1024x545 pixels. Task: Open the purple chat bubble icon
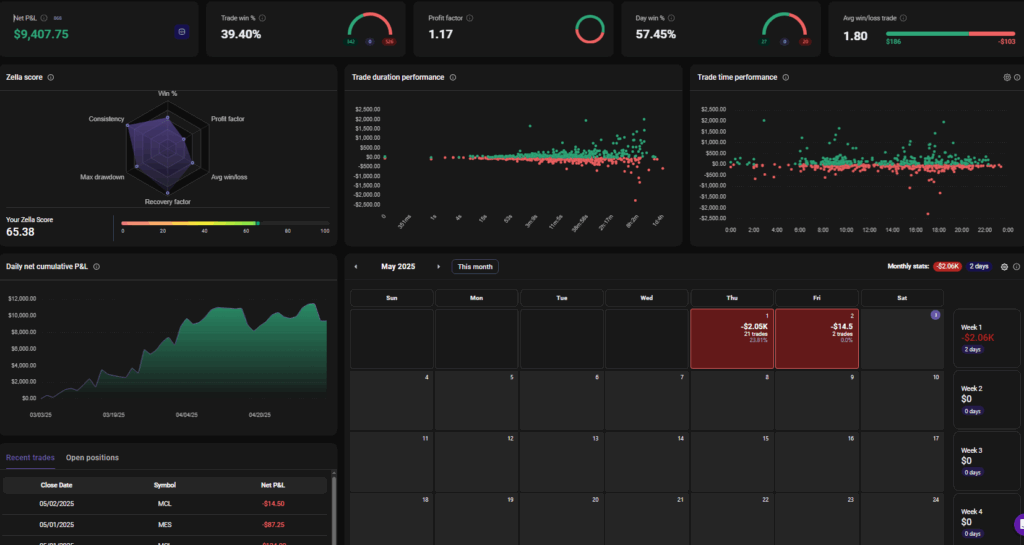[1019, 524]
